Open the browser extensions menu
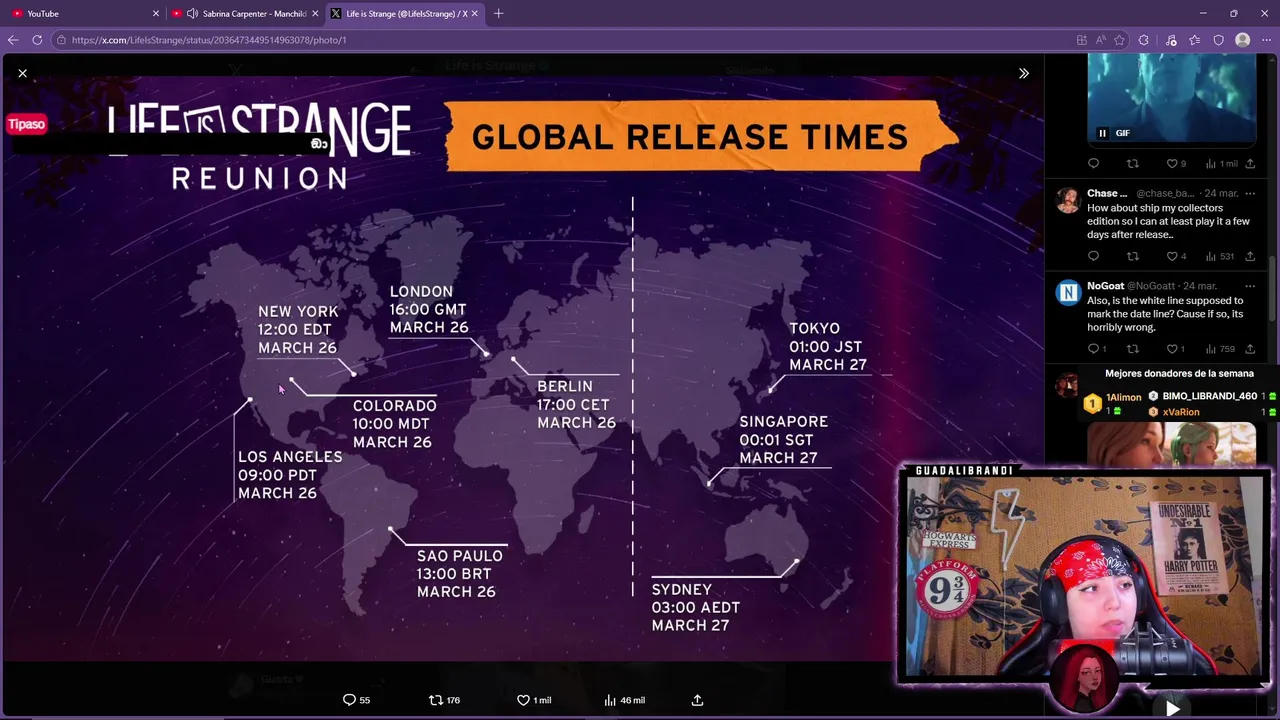Image resolution: width=1280 pixels, height=720 pixels. tap(1144, 40)
